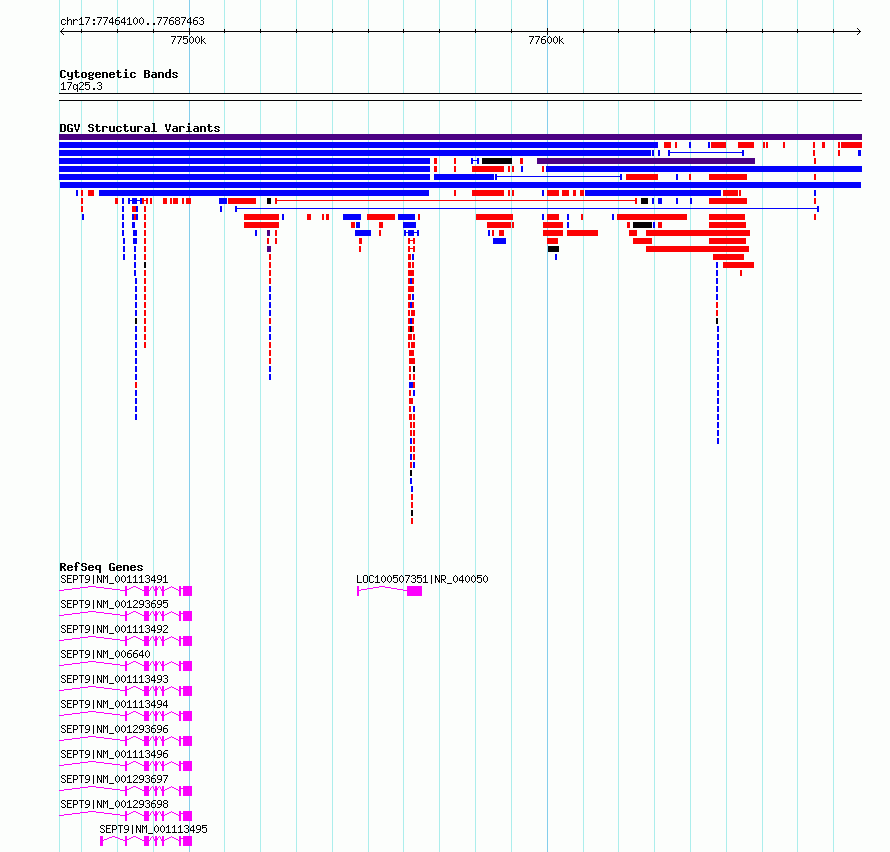Click the ruler's right arrowhead
890x852 pixels.
859,31
